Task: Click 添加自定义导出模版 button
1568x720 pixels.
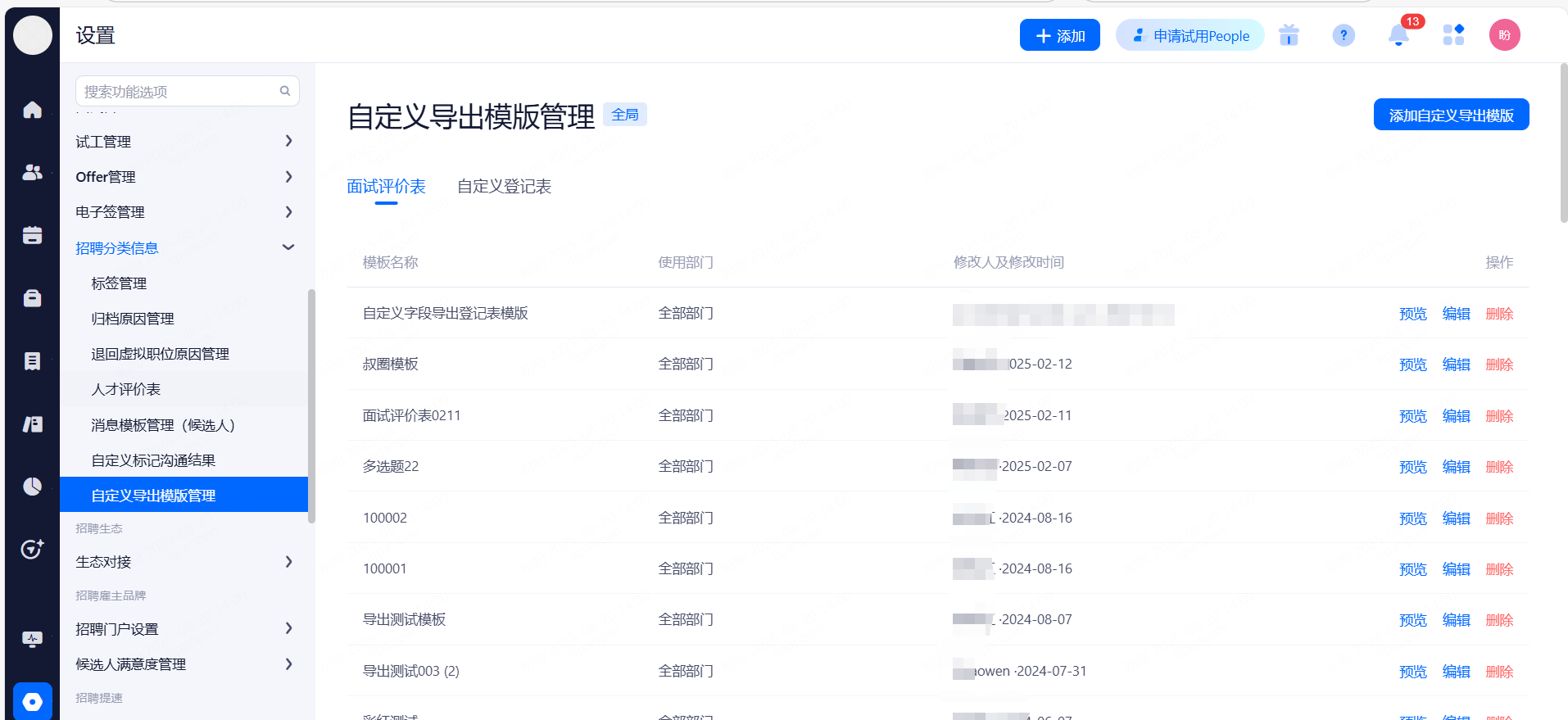Action: (1451, 115)
